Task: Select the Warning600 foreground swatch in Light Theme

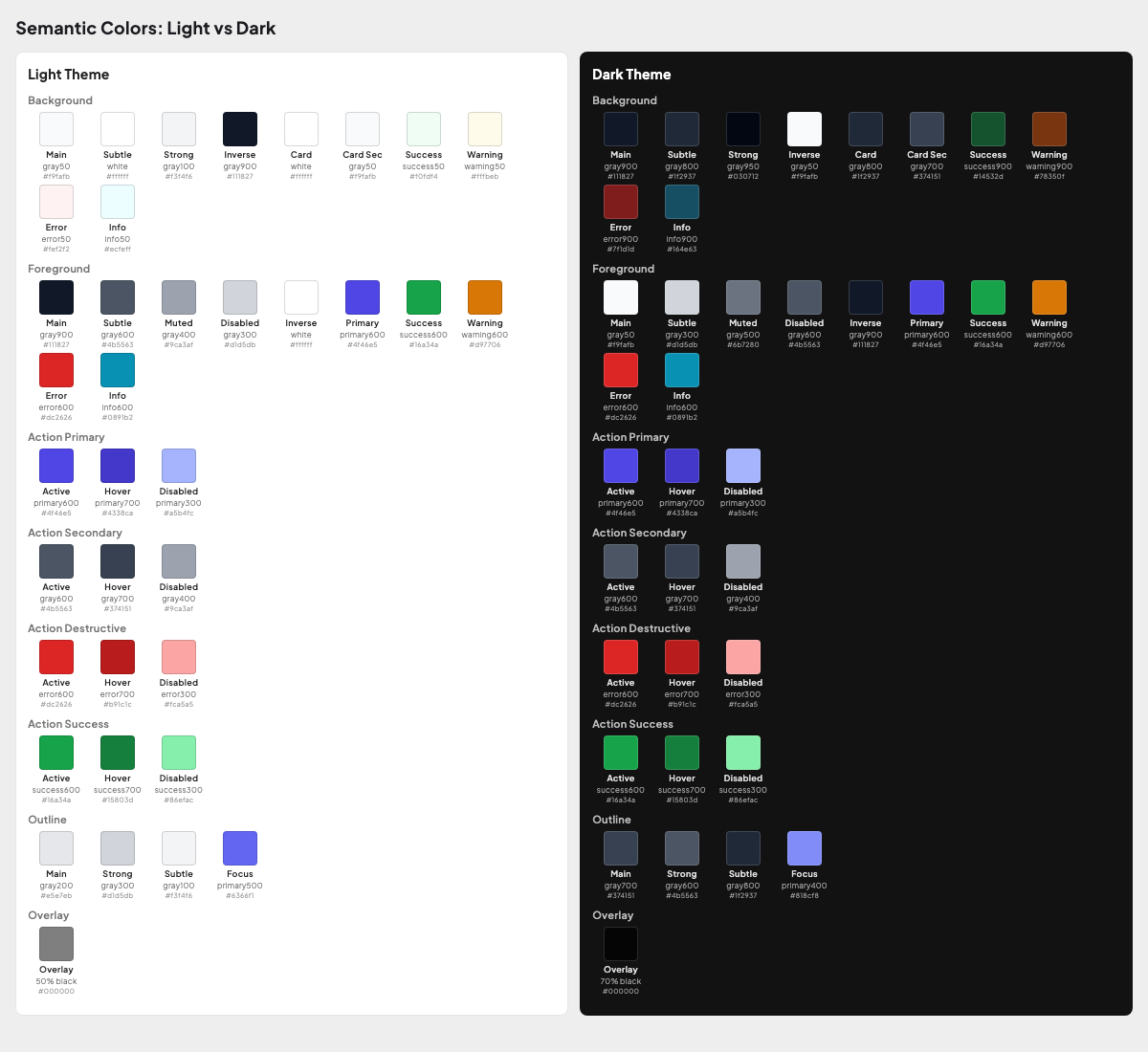Action: (x=484, y=296)
